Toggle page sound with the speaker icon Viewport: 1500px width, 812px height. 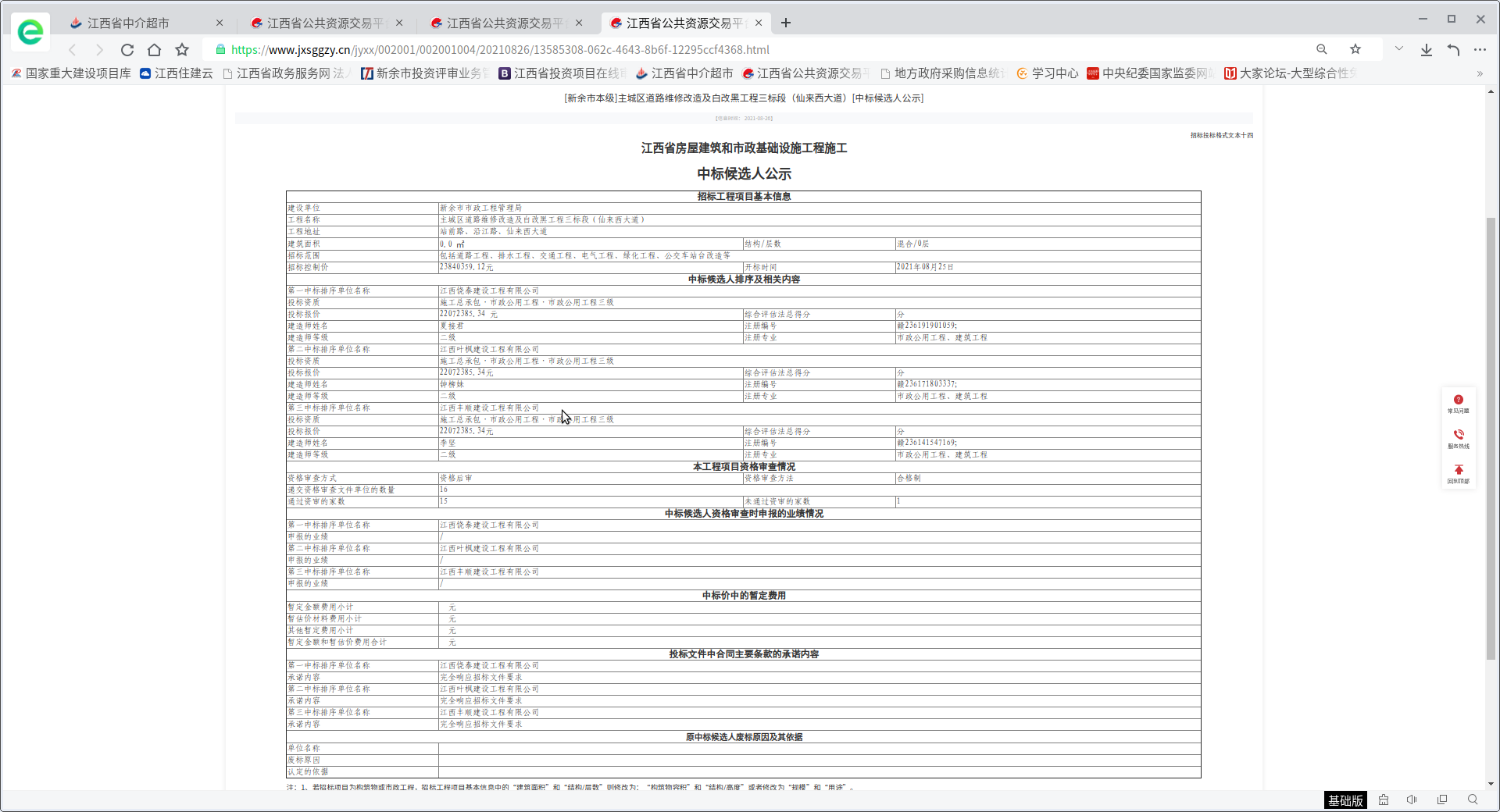point(1412,800)
